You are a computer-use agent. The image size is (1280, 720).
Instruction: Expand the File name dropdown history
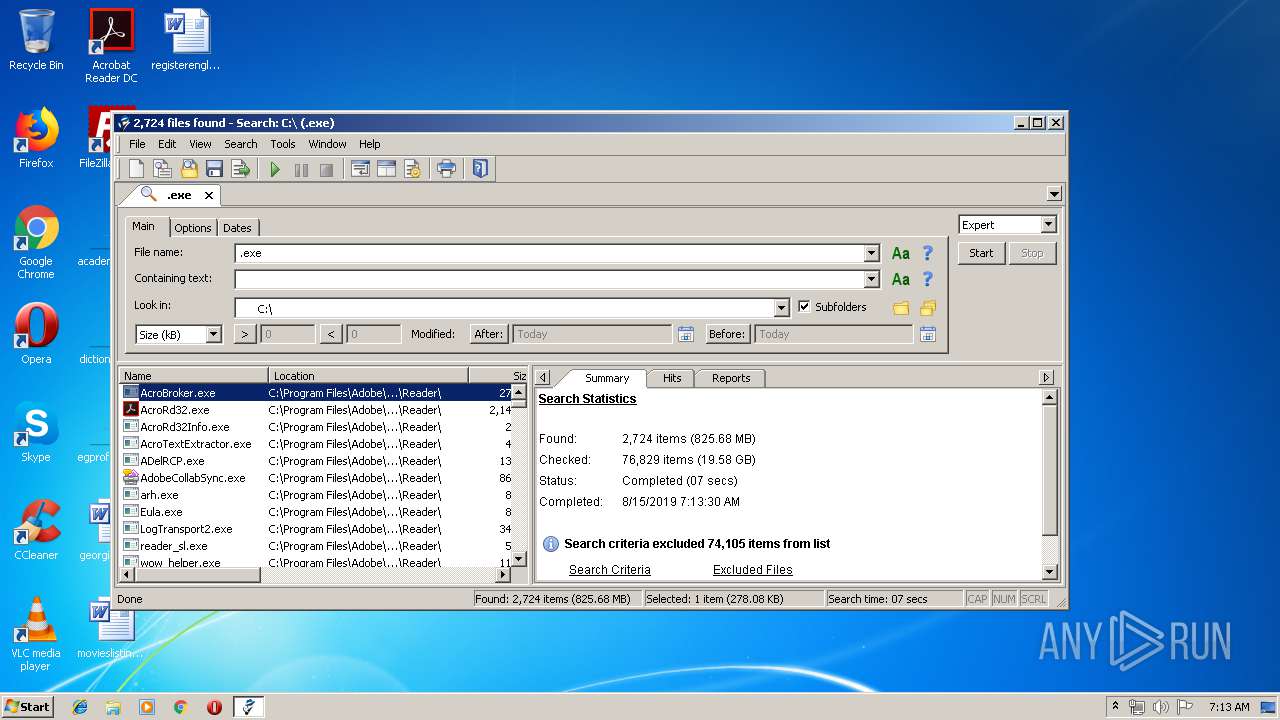point(871,253)
